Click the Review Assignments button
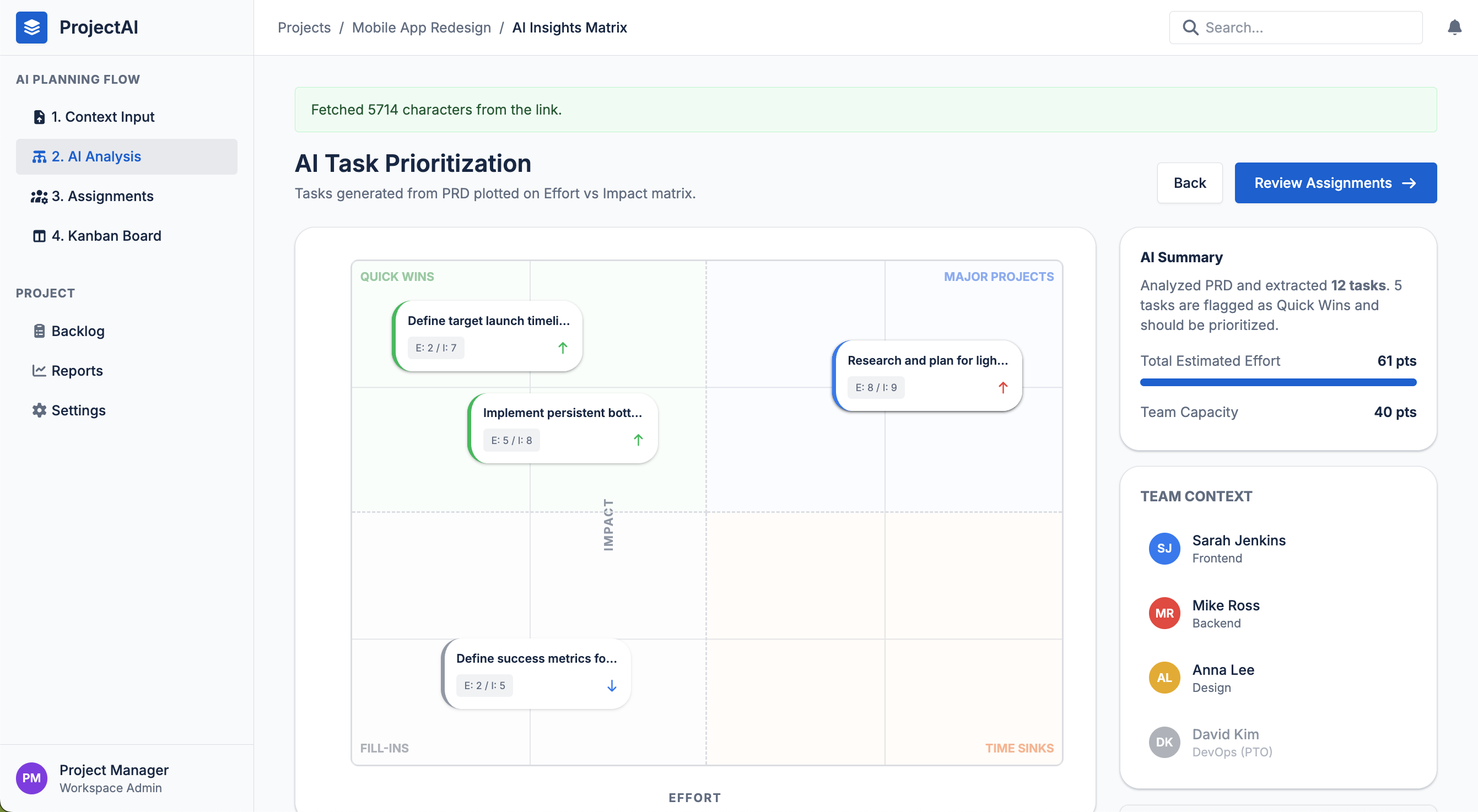 coord(1335,183)
